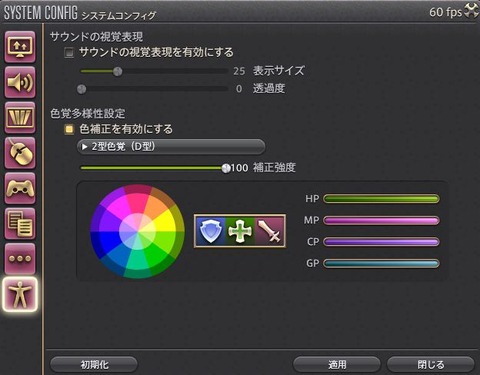Click the green cross healer role icon

click(240, 231)
